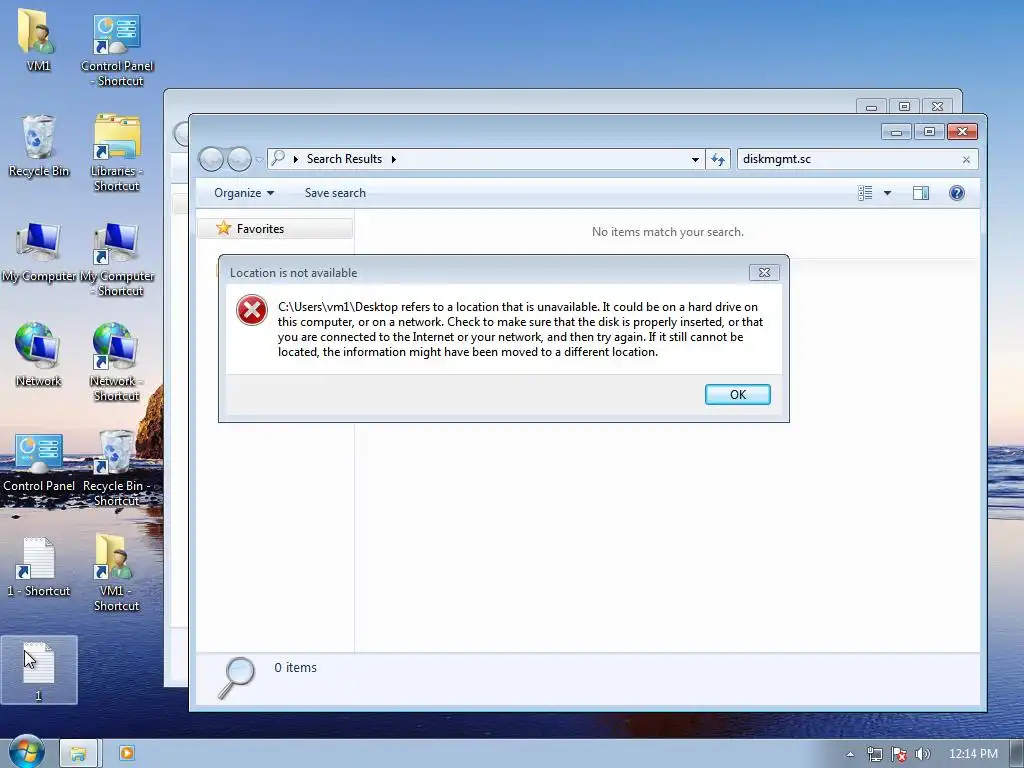Maximize the background Explorer window

[904, 106]
